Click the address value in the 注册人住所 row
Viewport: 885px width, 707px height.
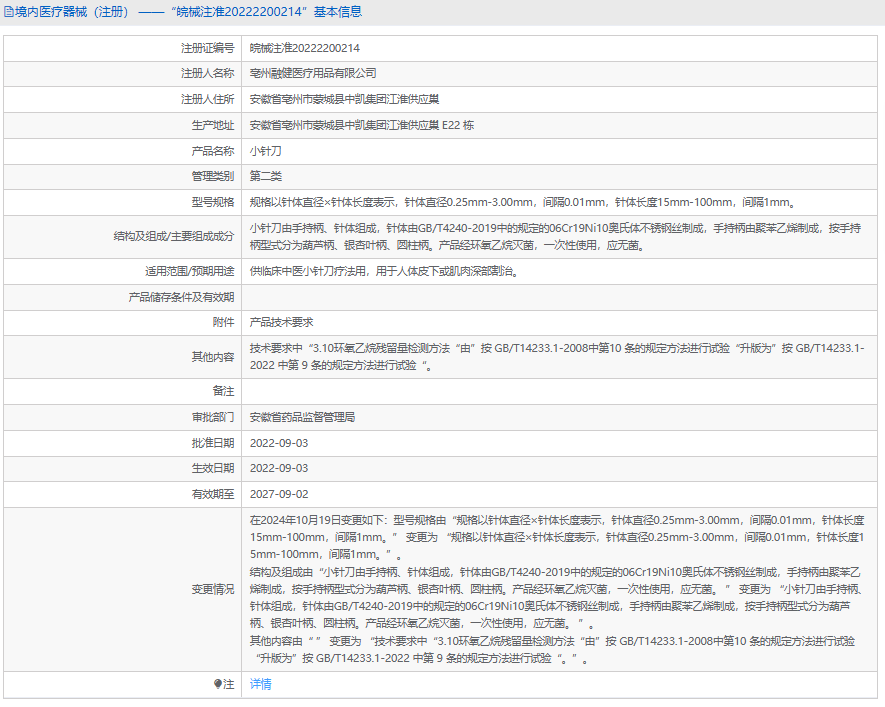click(x=344, y=99)
